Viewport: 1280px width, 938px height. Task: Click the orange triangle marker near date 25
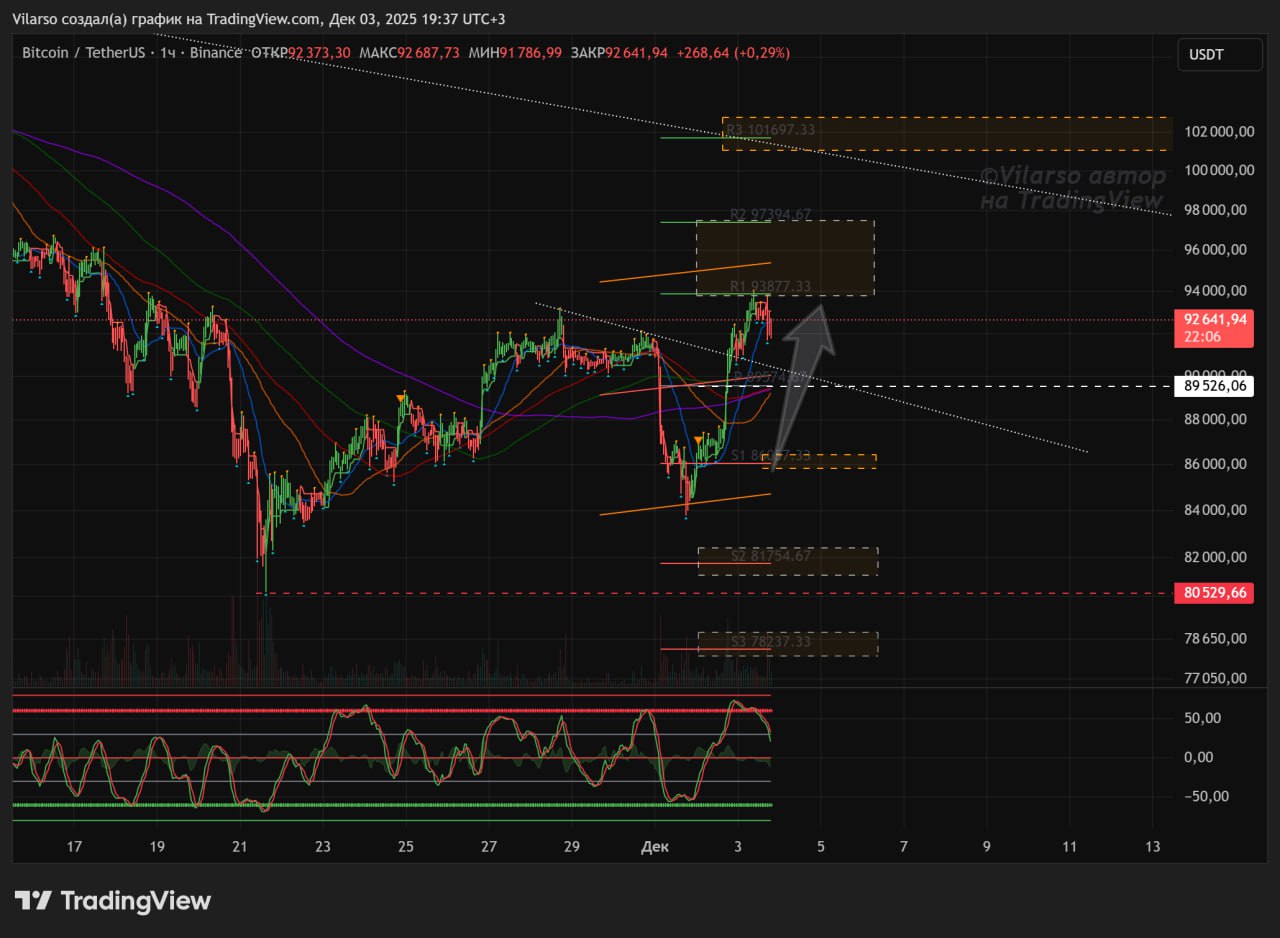click(401, 399)
